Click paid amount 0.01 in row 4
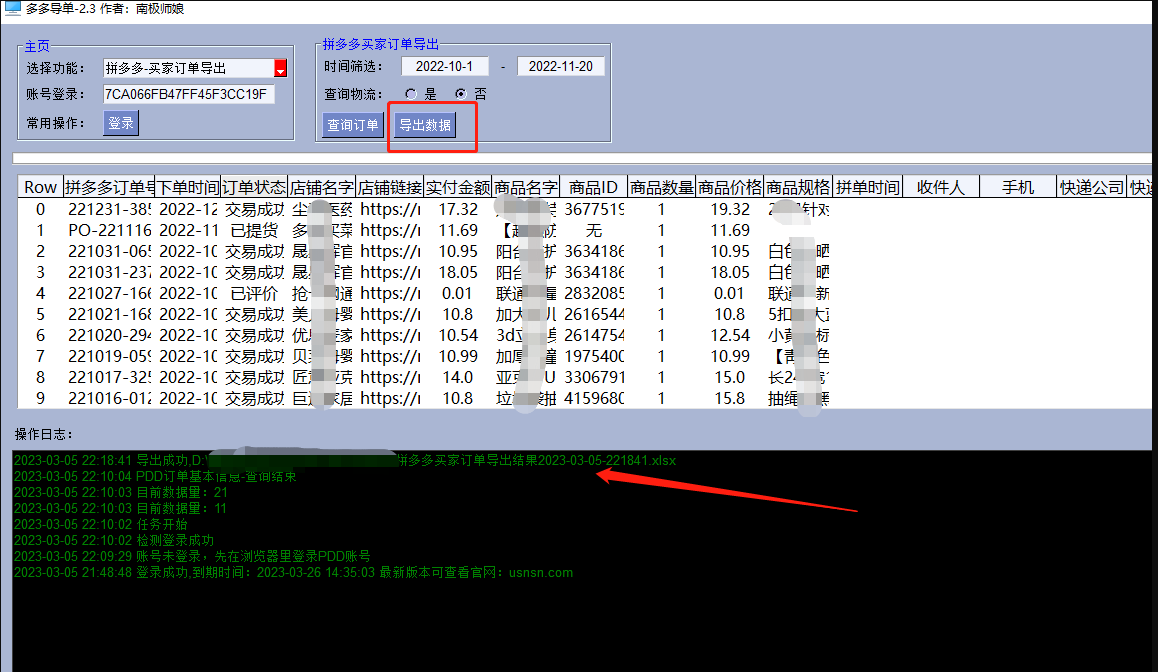1158x672 pixels. pos(457,293)
